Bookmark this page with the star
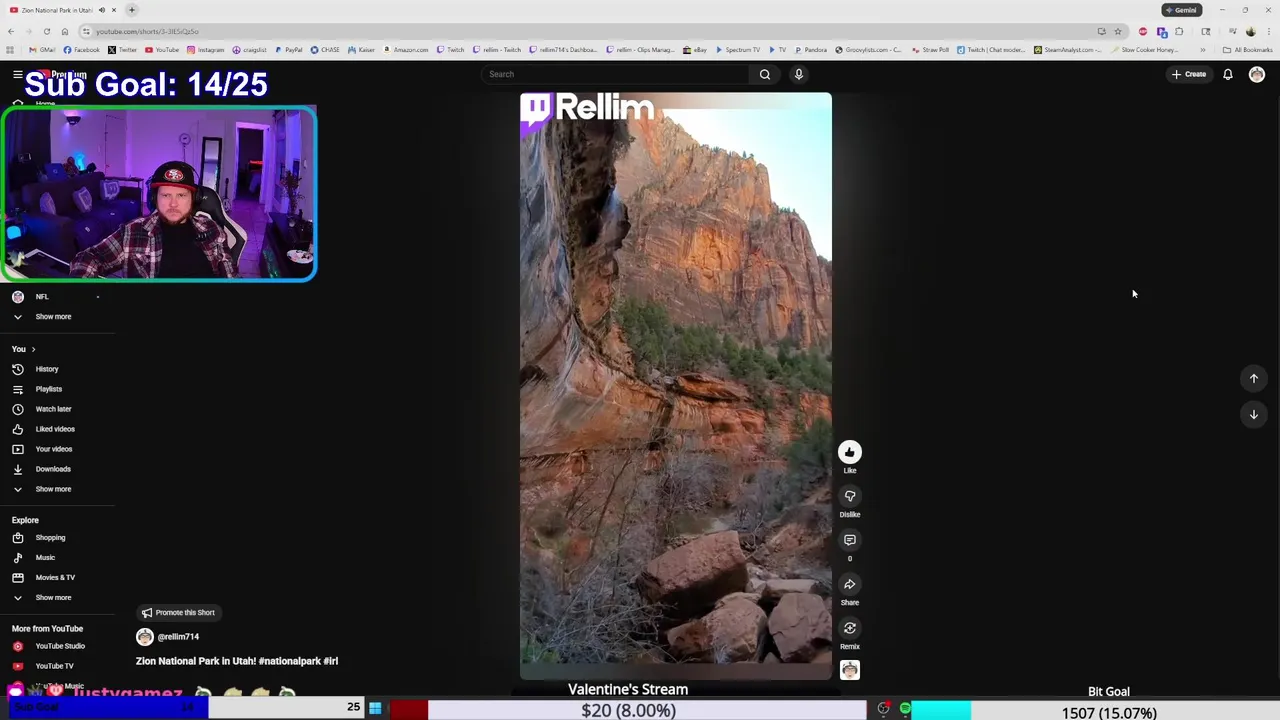This screenshot has height=720, width=1280. [x=1118, y=31]
